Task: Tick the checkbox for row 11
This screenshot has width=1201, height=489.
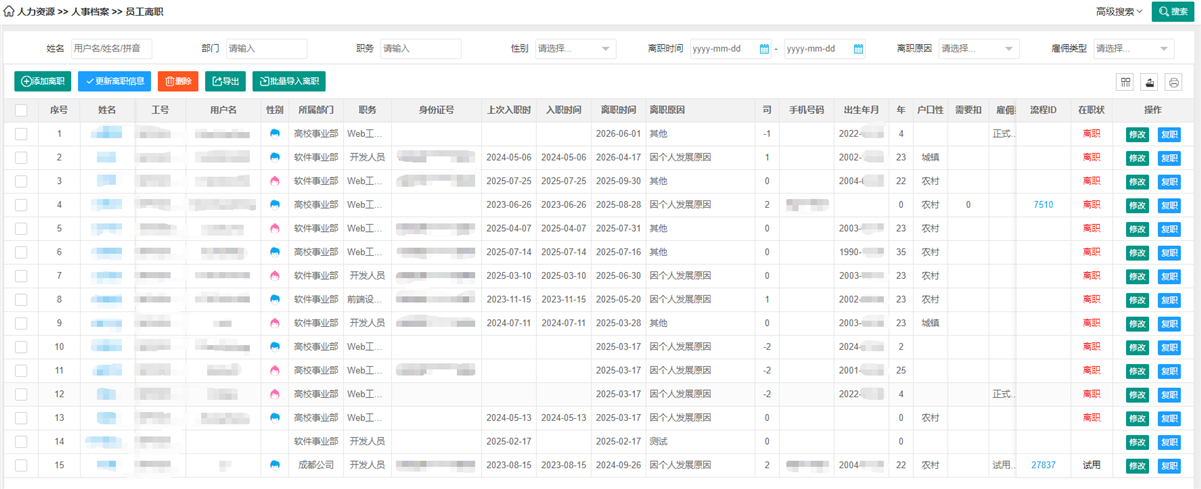Action: [21, 370]
